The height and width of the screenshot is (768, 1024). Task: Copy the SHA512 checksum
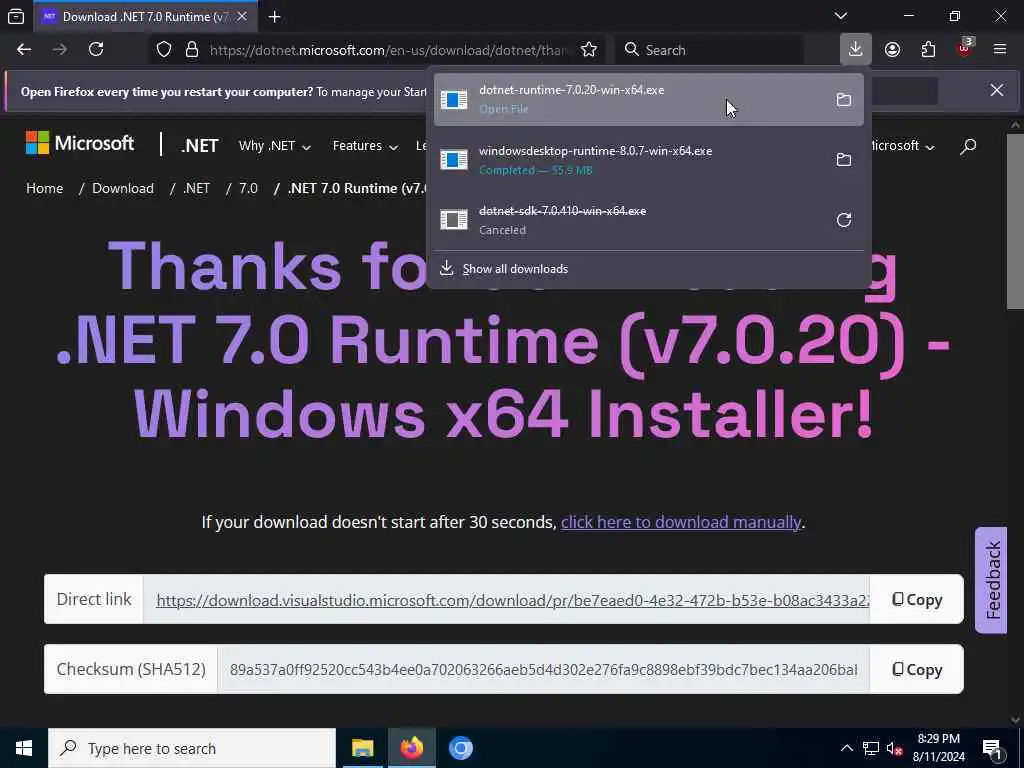(x=917, y=669)
